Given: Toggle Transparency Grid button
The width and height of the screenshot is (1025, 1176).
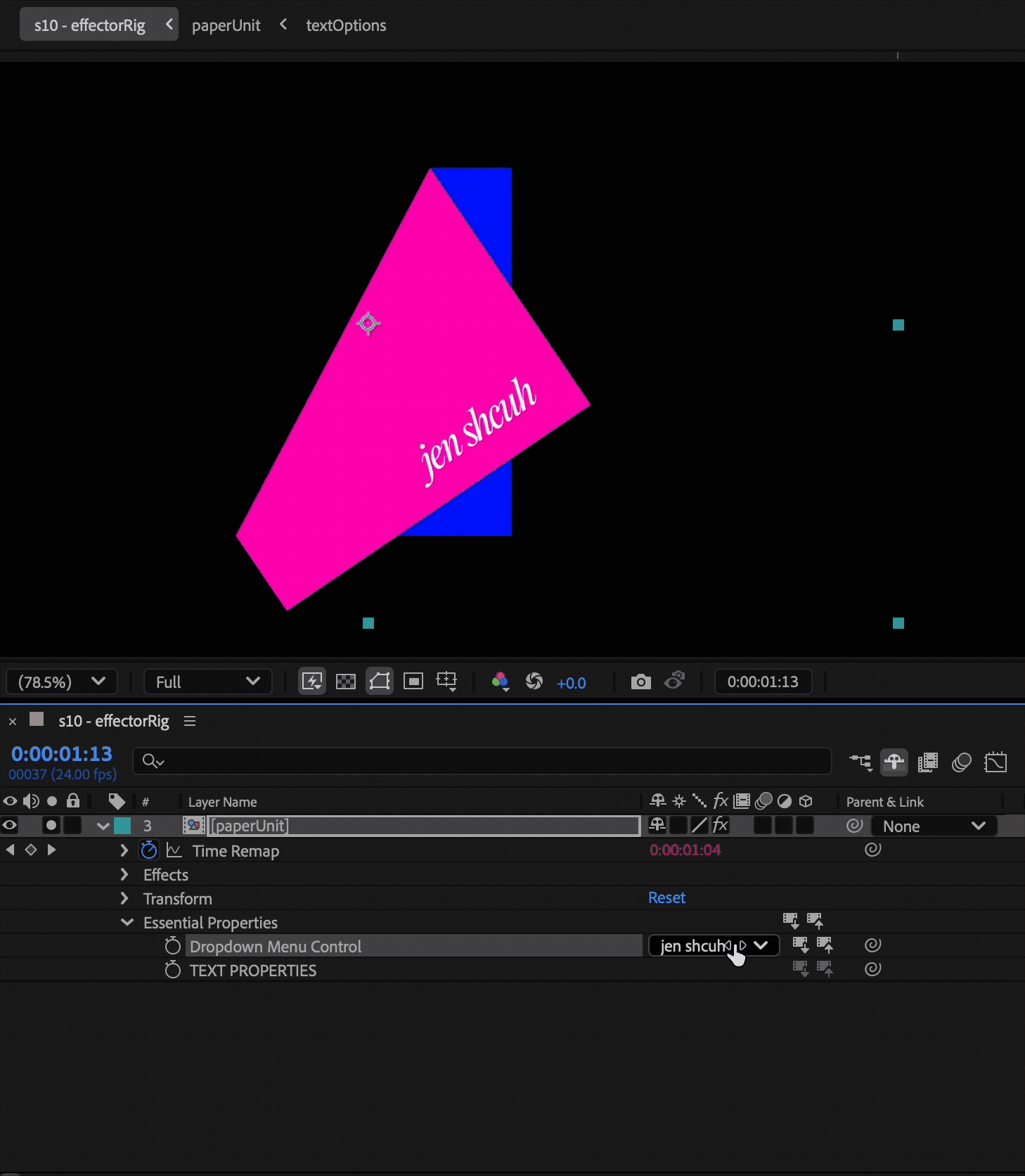Looking at the screenshot, I should 346,681.
